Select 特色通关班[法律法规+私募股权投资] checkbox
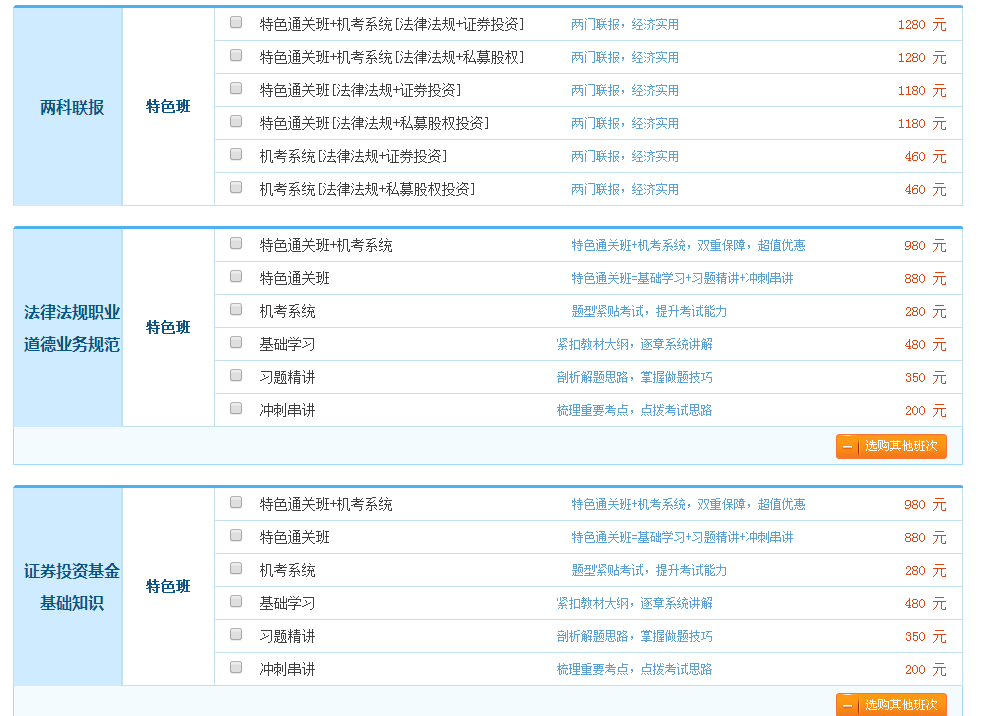Screen dimensions: 982x716 [x=236, y=122]
